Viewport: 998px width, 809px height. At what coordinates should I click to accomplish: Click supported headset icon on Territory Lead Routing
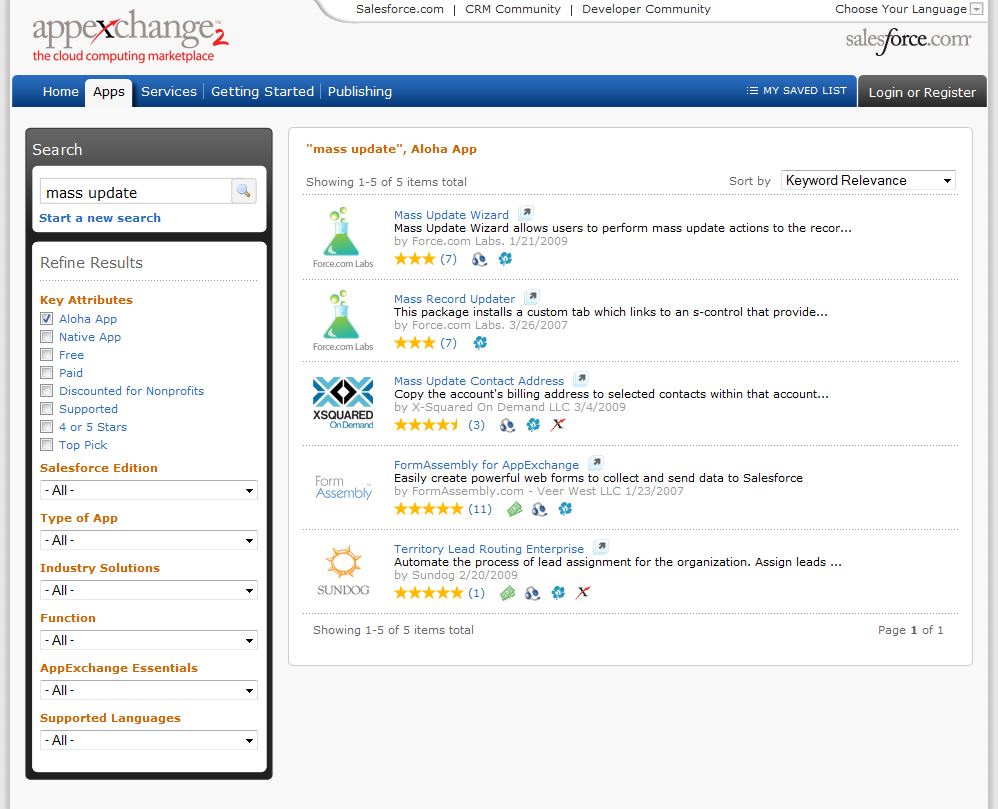click(x=532, y=593)
